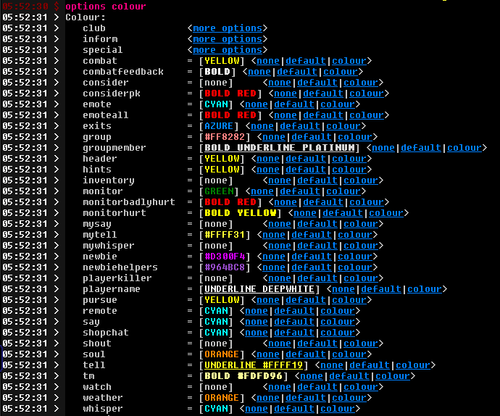
Task: Set monitor colour to none
Action: click(x=262, y=192)
